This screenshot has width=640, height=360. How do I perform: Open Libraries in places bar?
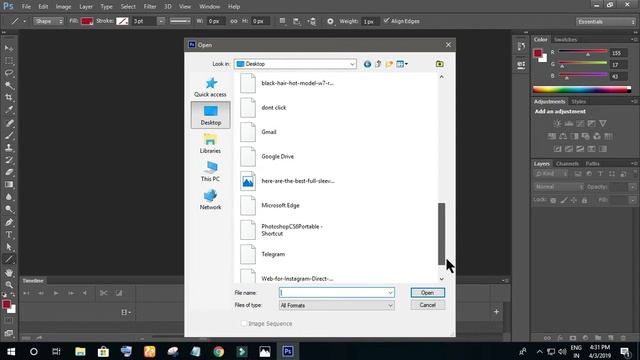pyautogui.click(x=210, y=144)
